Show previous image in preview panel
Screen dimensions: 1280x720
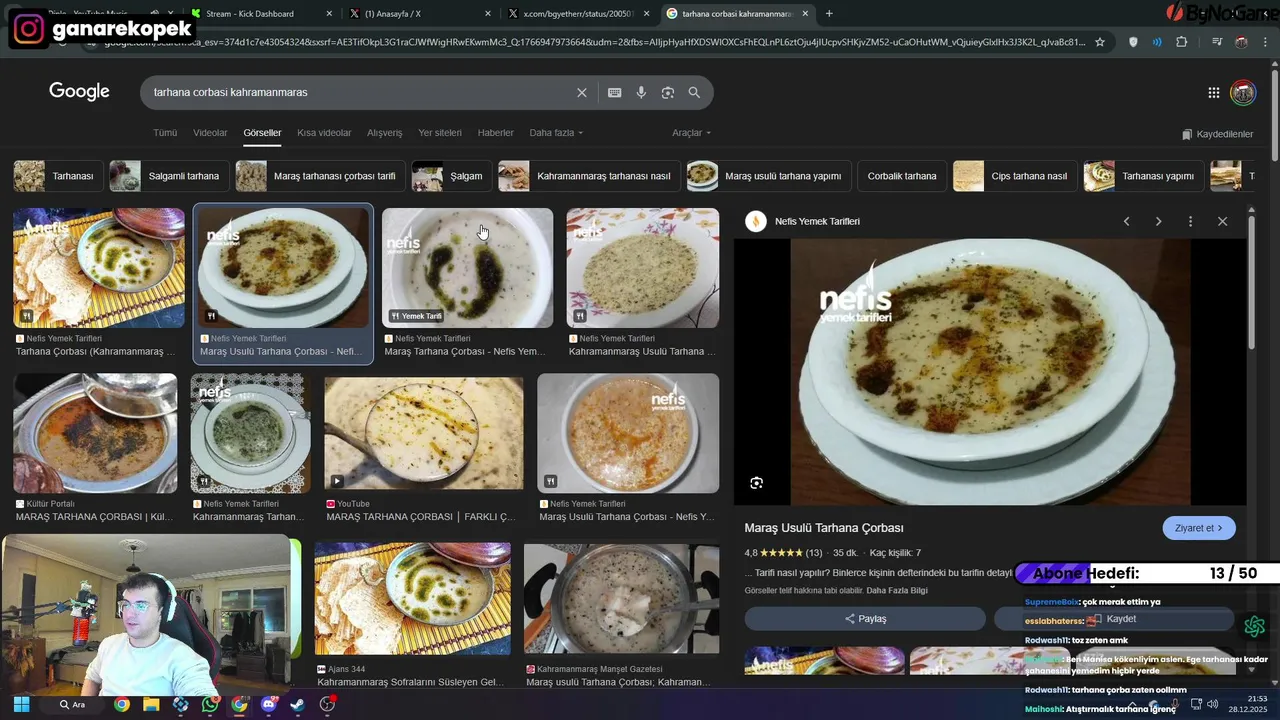click(x=1126, y=221)
